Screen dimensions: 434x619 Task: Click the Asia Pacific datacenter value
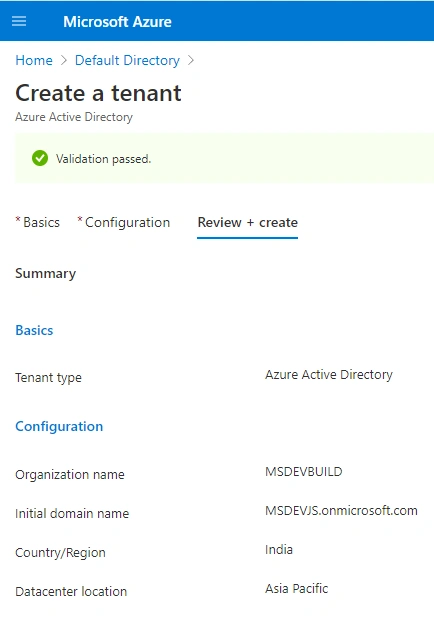(x=297, y=589)
